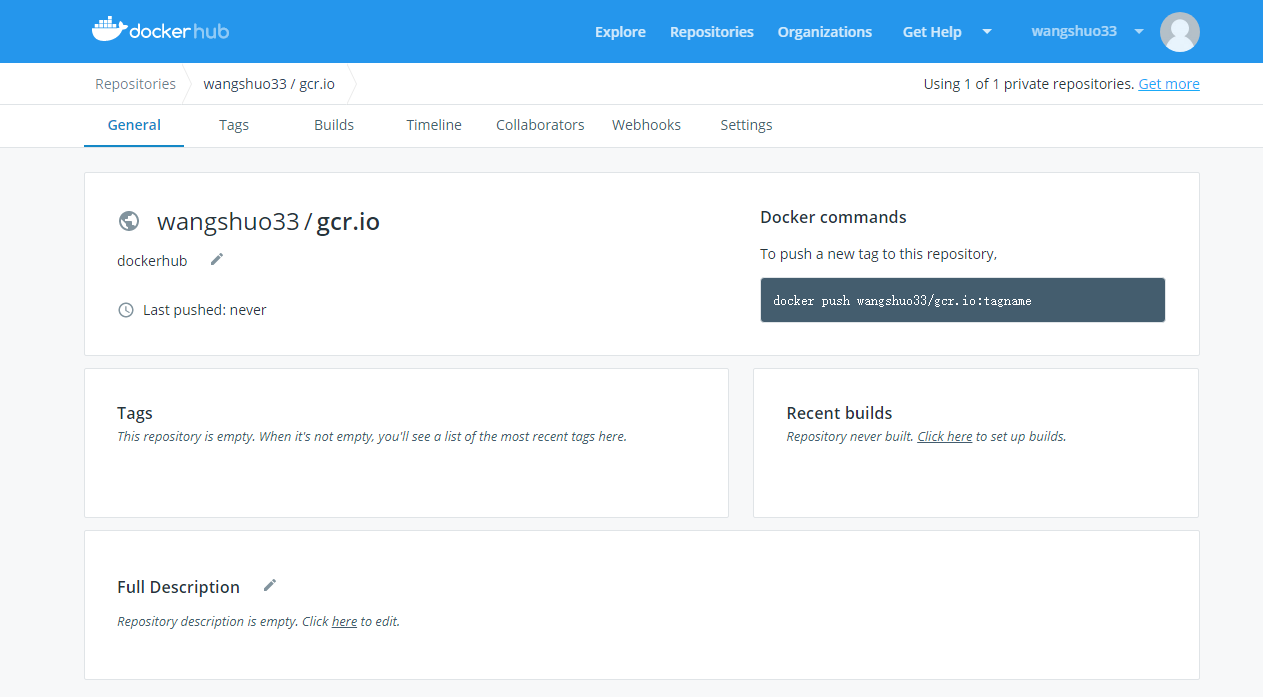The height and width of the screenshot is (697, 1263).
Task: Click 'This repository is empty' message
Action: click(x=372, y=436)
